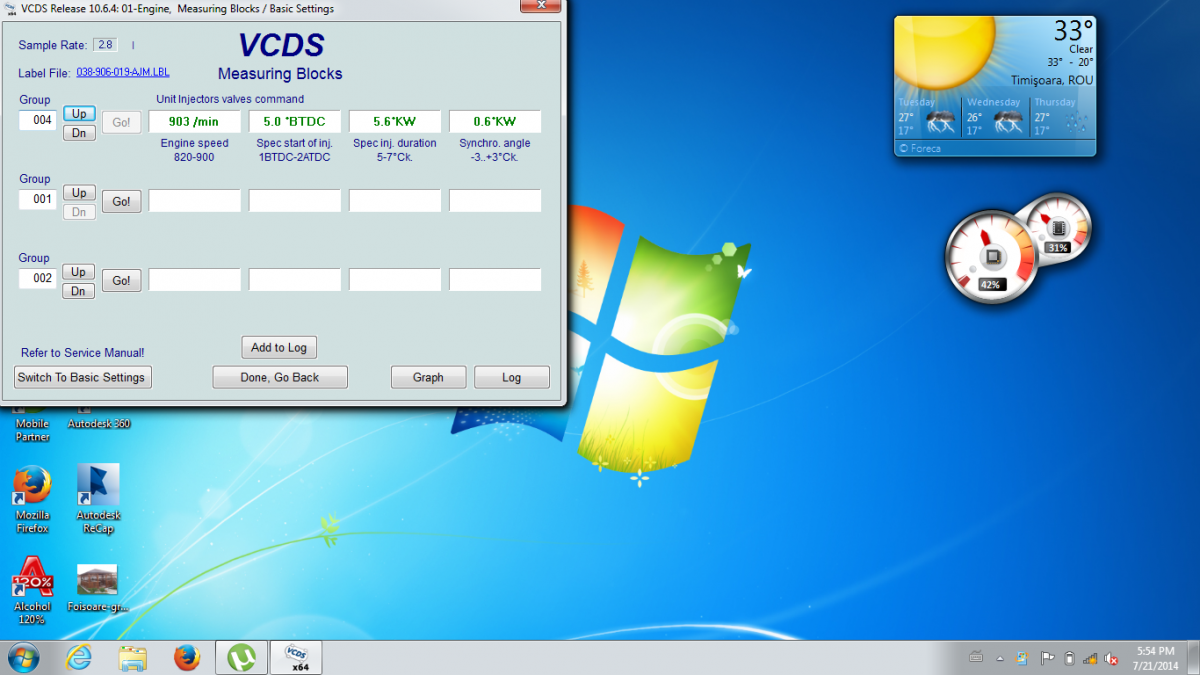Open the Start menu orb

23,657
